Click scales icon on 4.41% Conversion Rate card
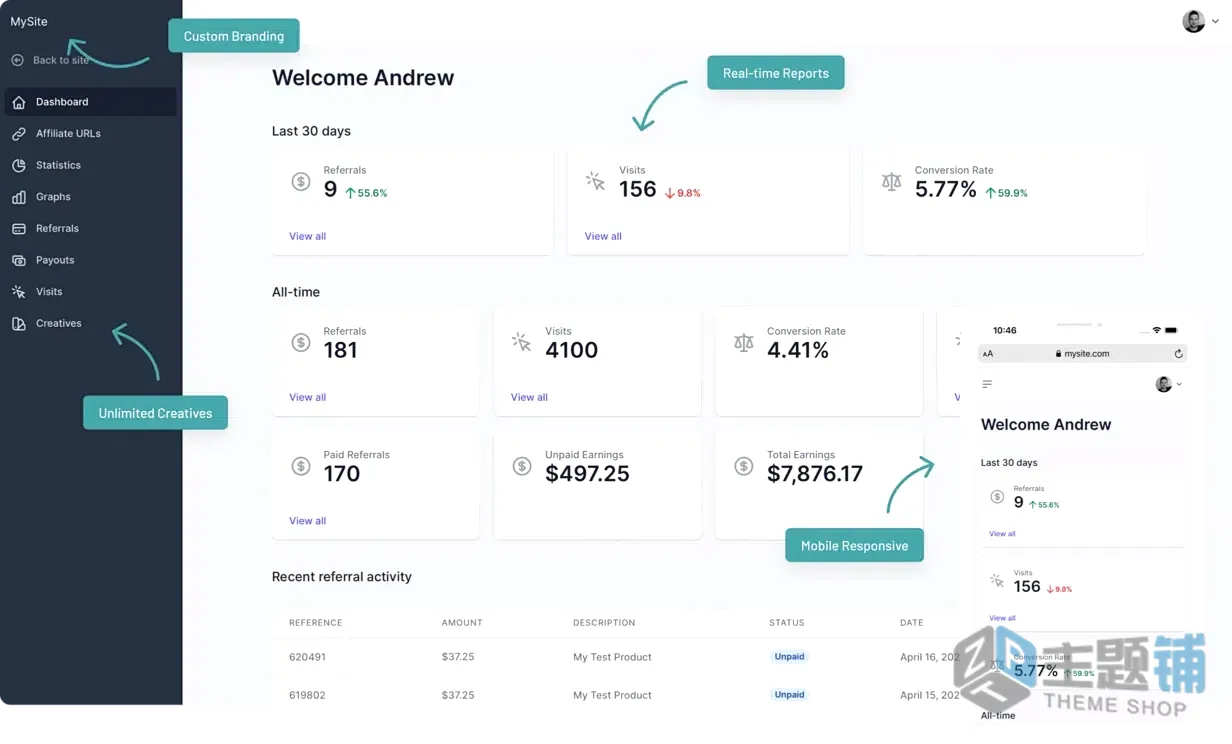This screenshot has height=744, width=1232. 744,342
